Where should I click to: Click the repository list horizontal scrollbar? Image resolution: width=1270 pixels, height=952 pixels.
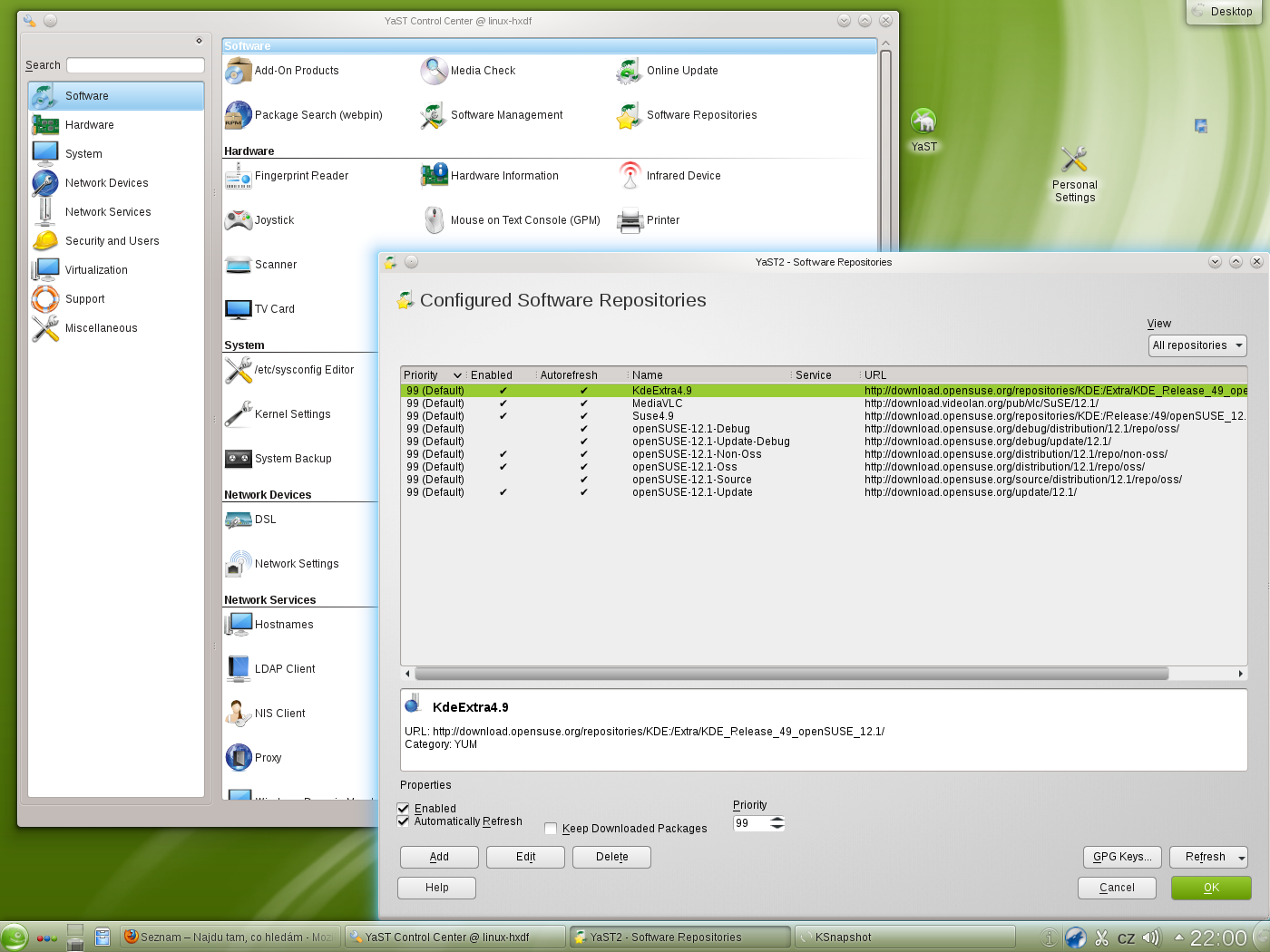(x=792, y=674)
